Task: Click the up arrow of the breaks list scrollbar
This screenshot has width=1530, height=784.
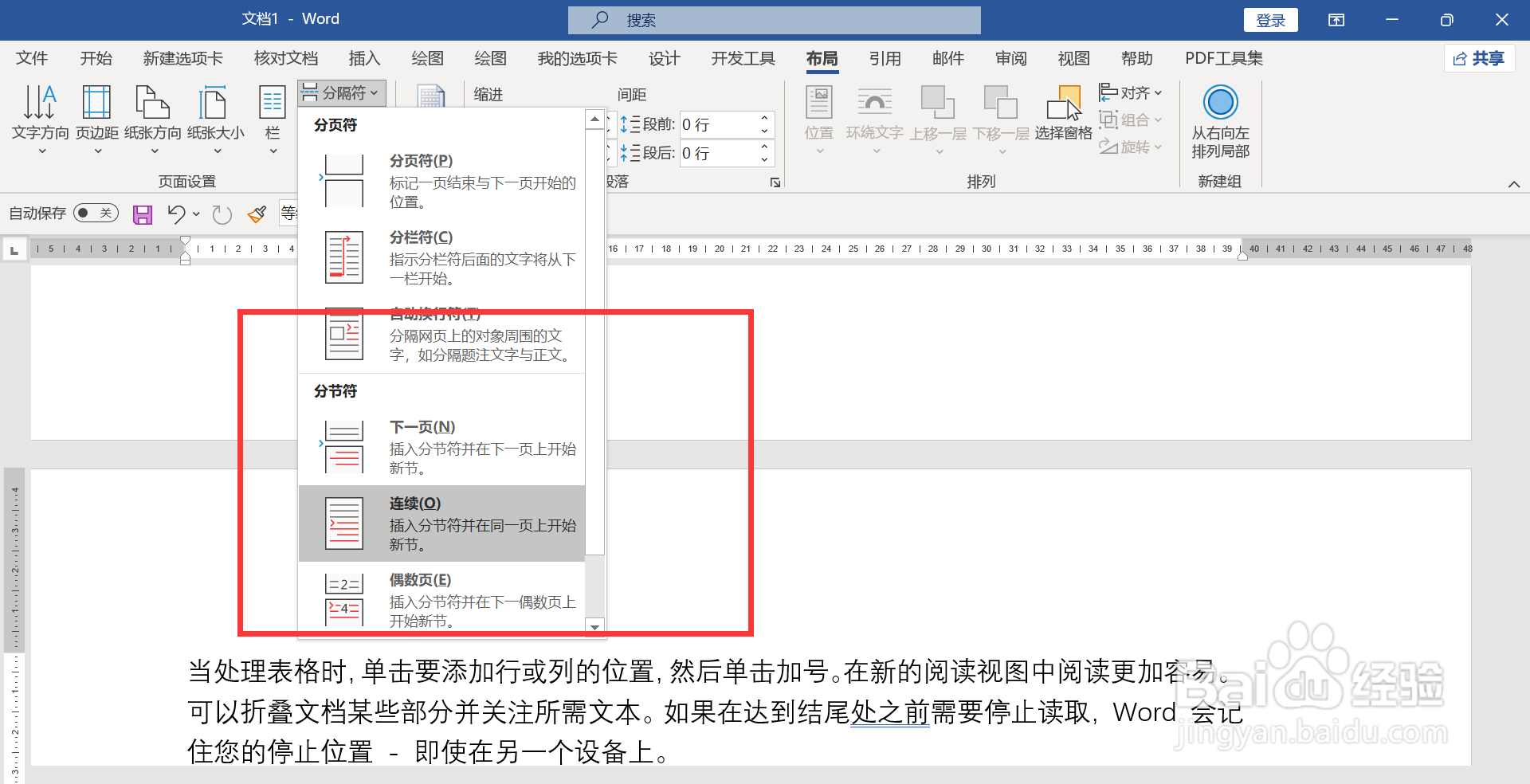Action: [594, 120]
